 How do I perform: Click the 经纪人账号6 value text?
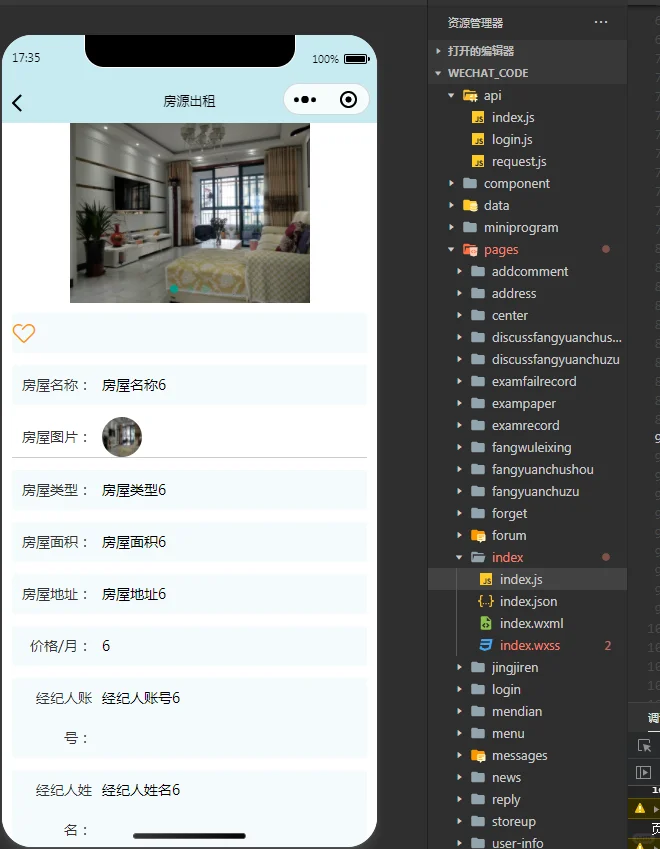141,698
